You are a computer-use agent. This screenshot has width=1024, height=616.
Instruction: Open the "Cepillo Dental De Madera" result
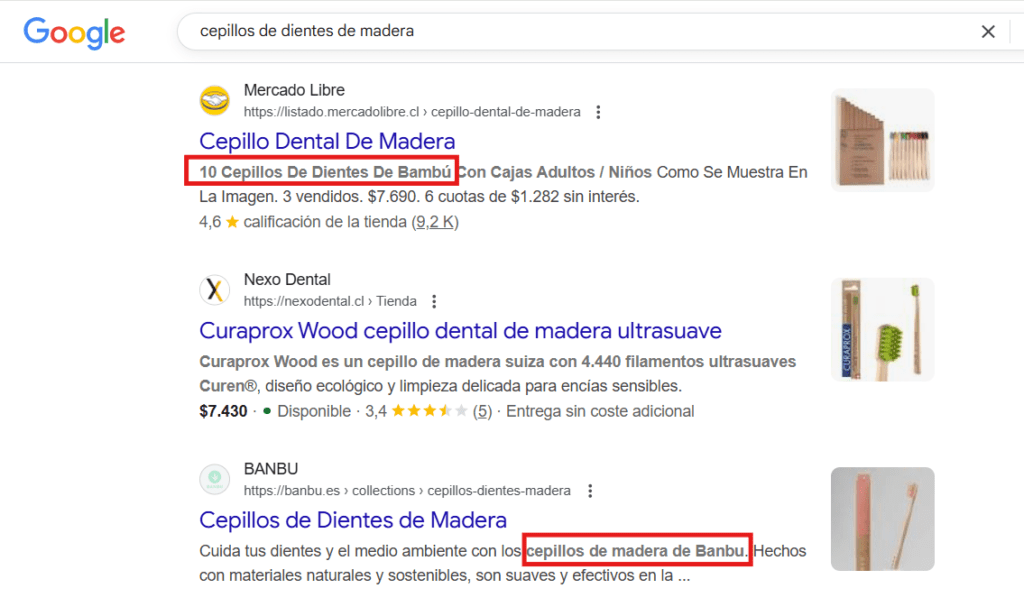pos(327,141)
